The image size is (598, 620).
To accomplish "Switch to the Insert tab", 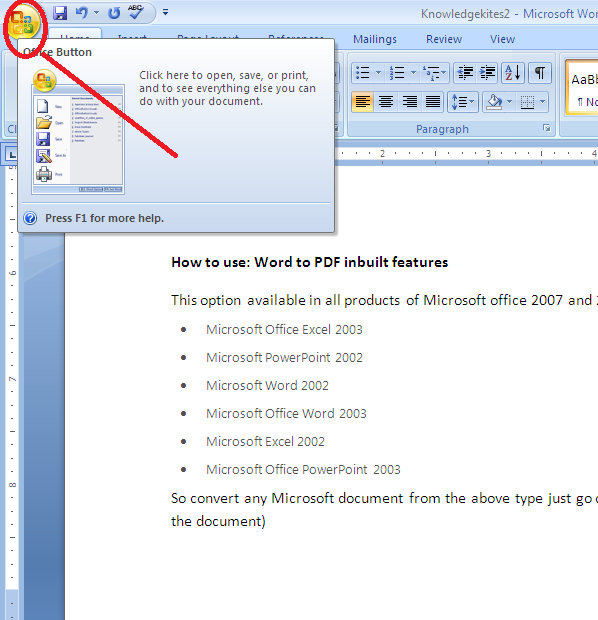I will click(x=132, y=36).
